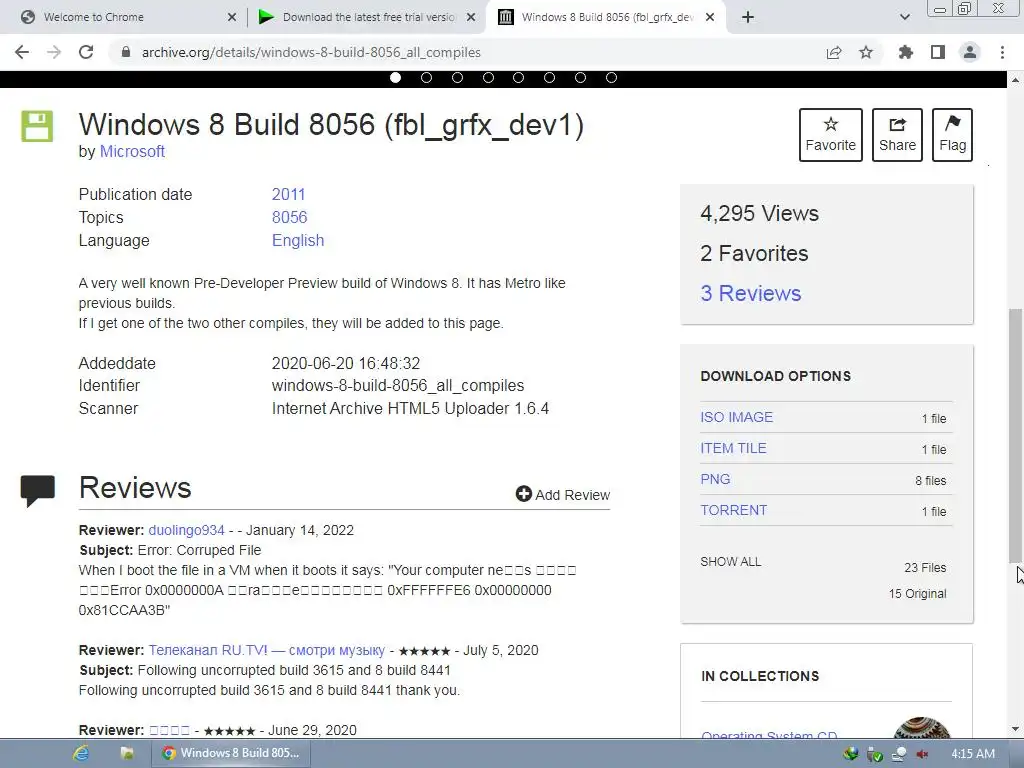Click the 4,295 Views text
The width and height of the screenshot is (1024, 768).
click(760, 214)
